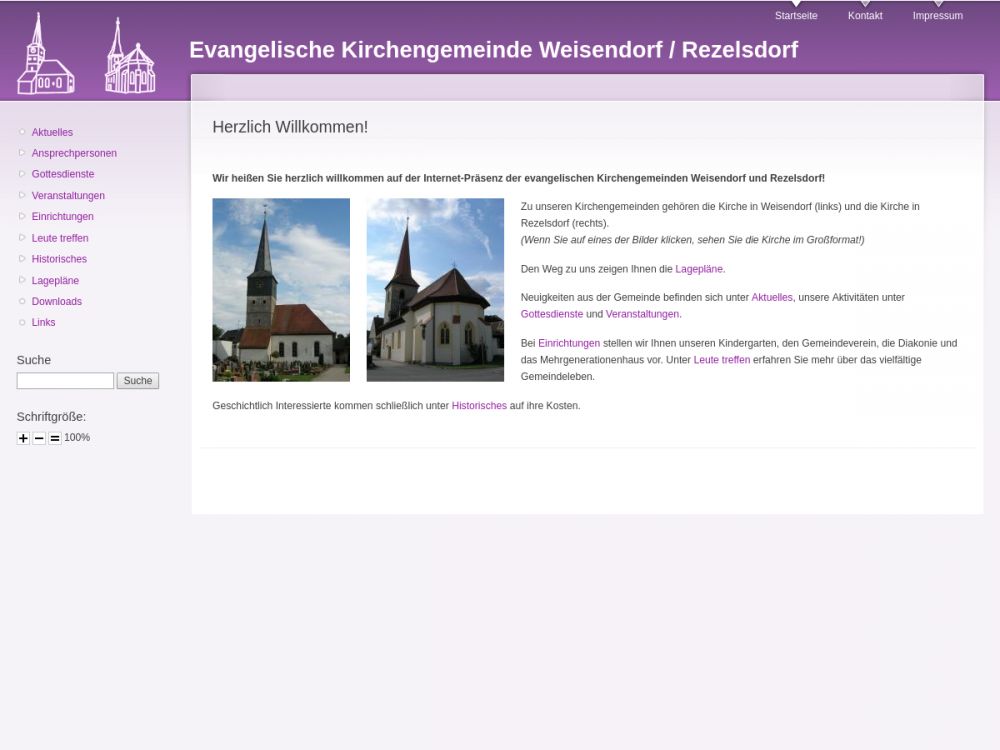The width and height of the screenshot is (1000, 750).
Task: Open Historisches link in the last paragraph
Action: (479, 406)
